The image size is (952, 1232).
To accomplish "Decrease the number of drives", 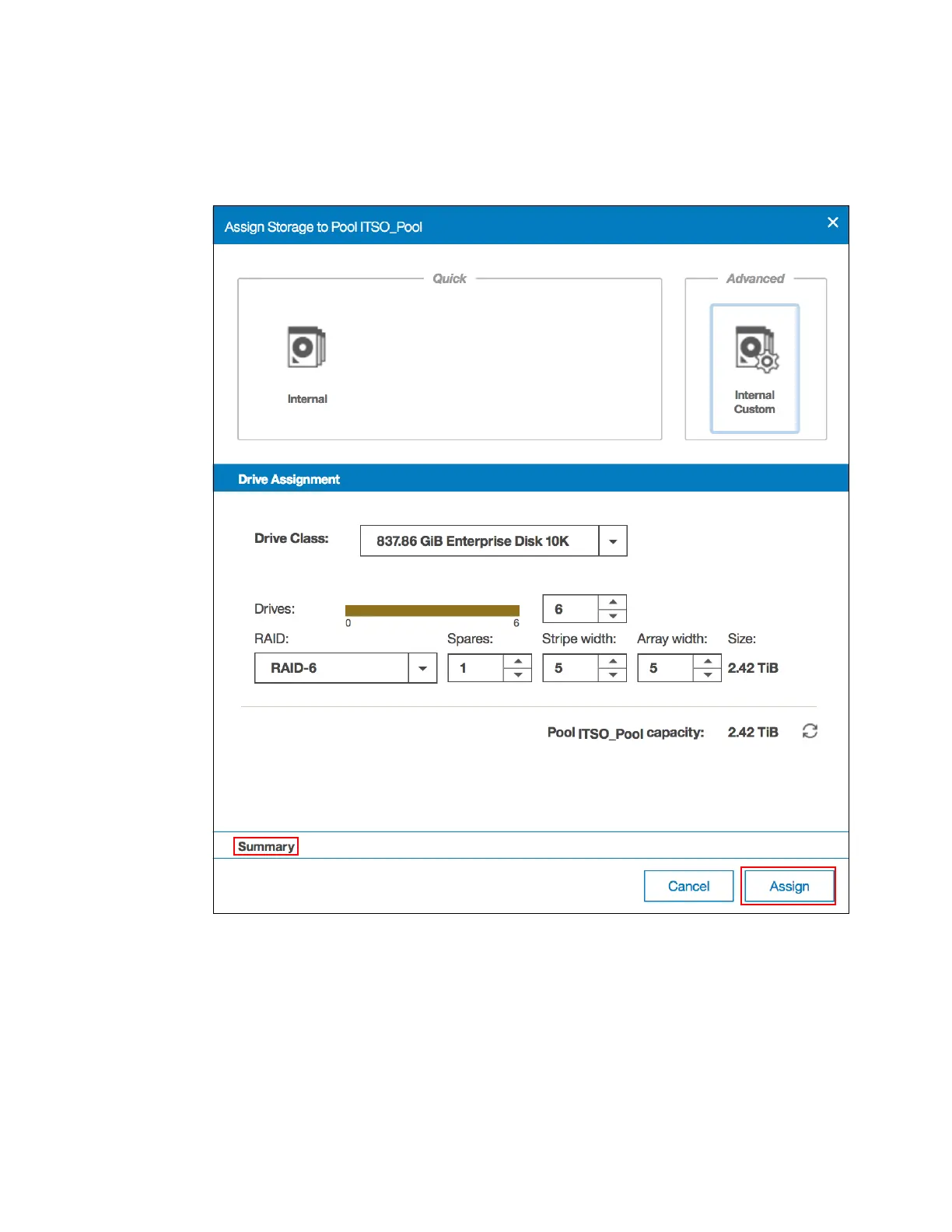I will 613,616.
